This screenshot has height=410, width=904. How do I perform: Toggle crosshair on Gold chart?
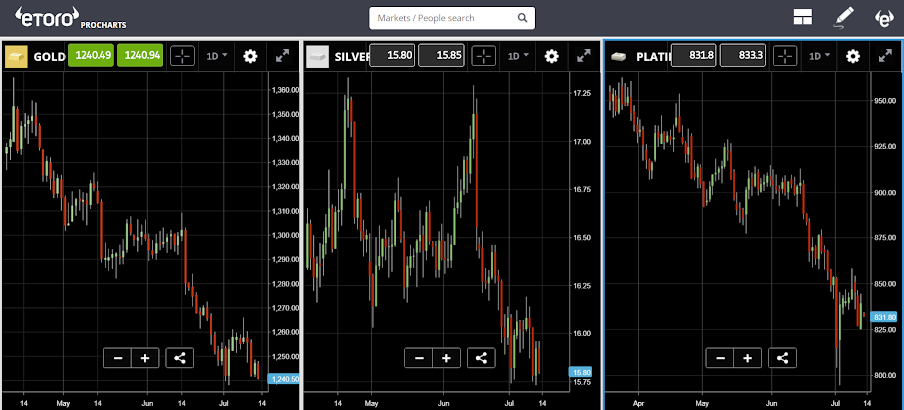[x=182, y=56]
